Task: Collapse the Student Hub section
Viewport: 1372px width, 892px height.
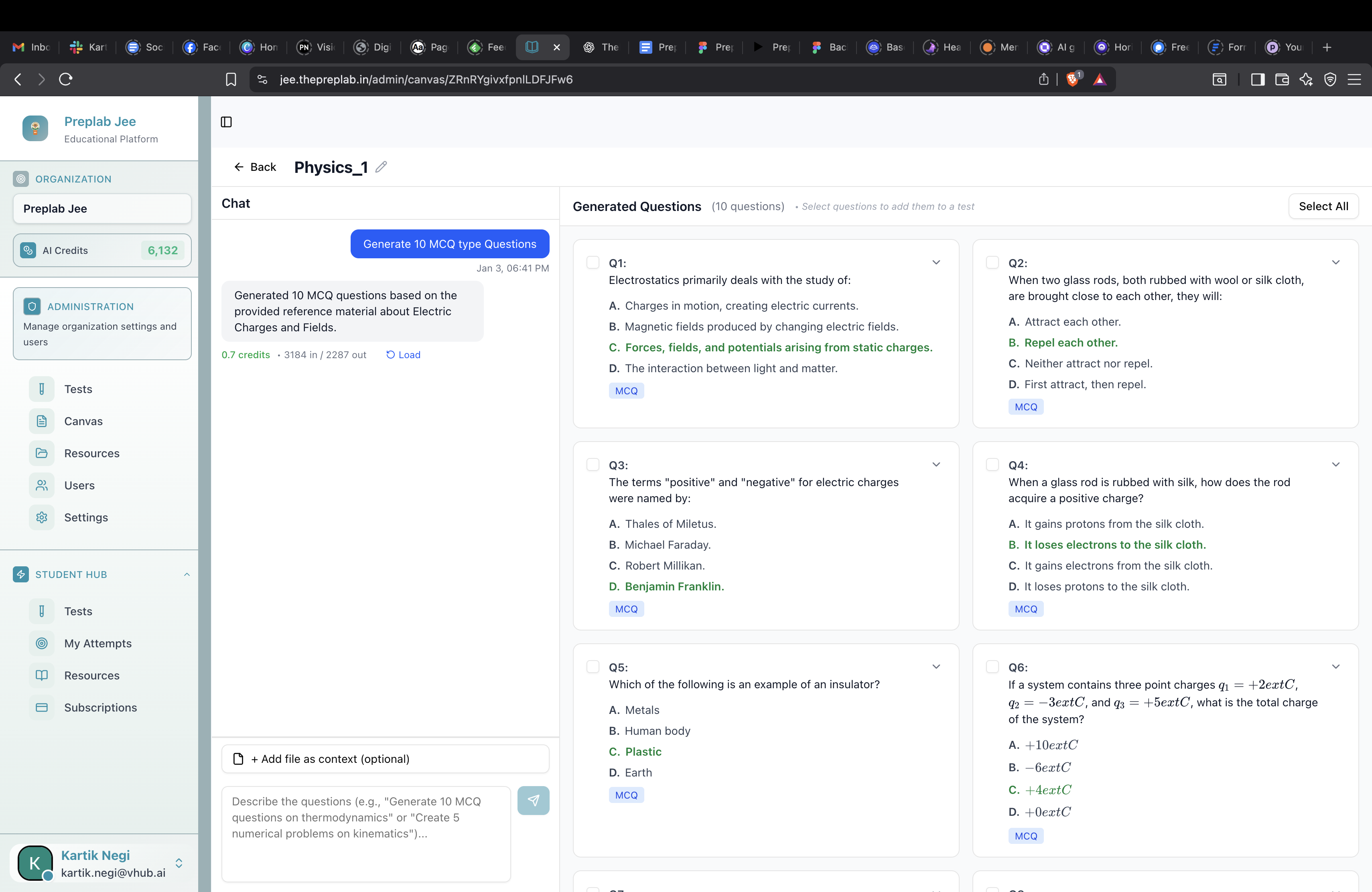Action: [187, 574]
